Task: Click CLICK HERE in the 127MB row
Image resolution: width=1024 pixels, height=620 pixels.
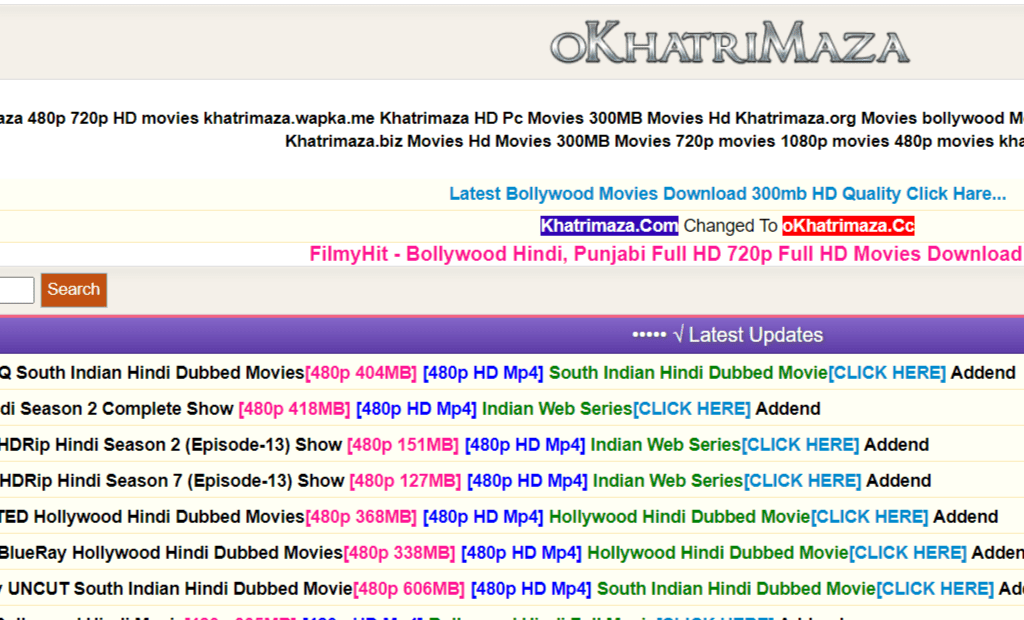Action: (x=803, y=480)
